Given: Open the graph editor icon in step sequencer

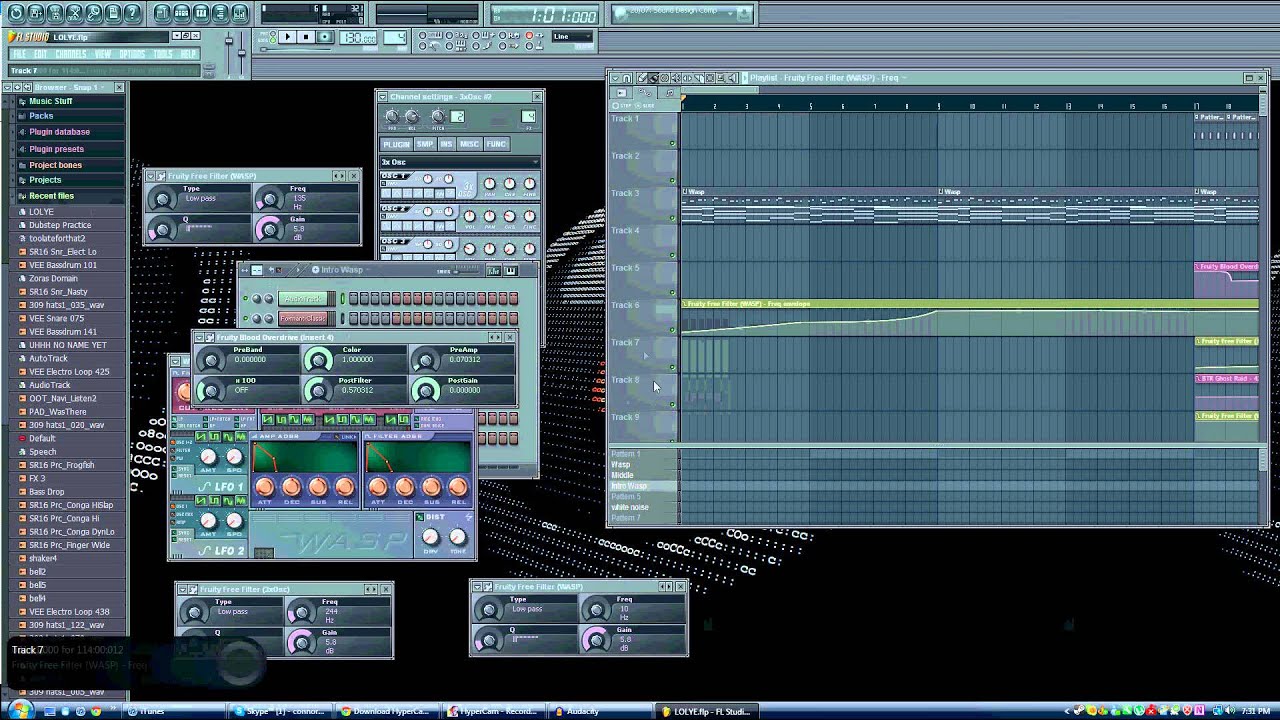Looking at the screenshot, I should 493,270.
